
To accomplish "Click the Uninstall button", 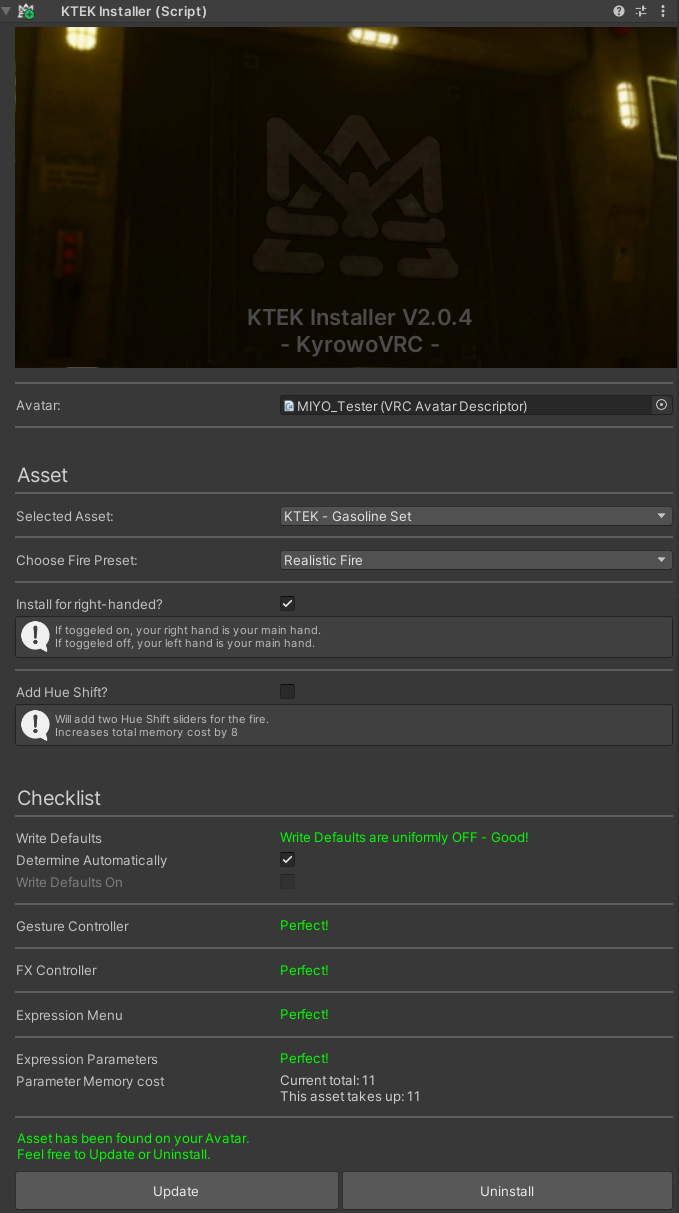I will point(507,1191).
